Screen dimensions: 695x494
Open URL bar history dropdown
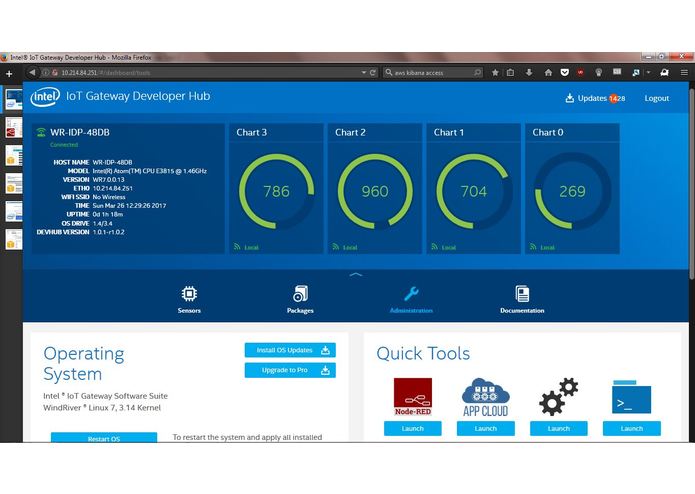tap(363, 72)
